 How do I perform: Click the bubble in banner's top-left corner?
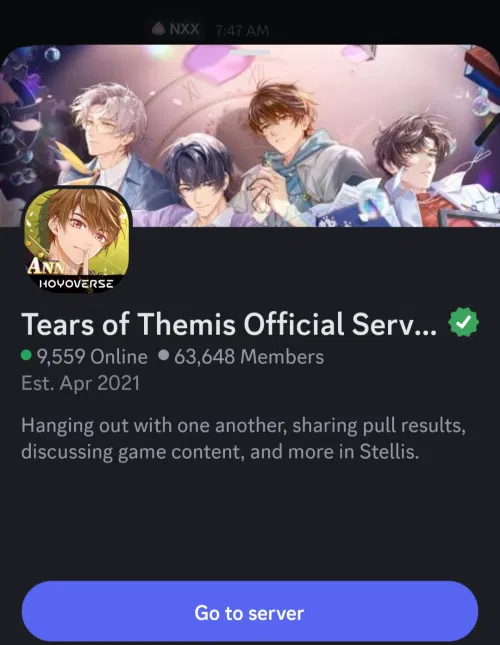click(52, 54)
